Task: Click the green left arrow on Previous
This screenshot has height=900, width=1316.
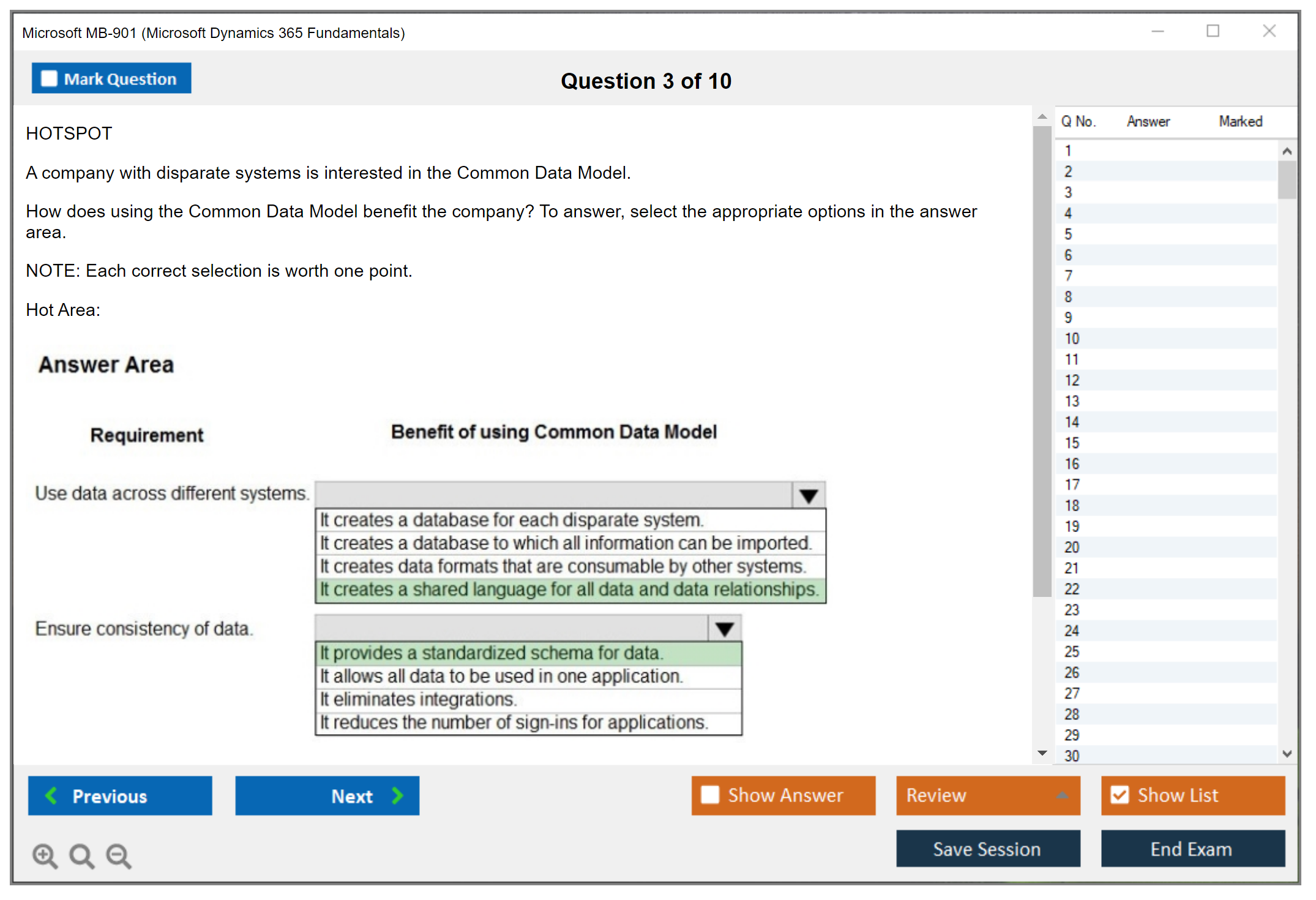Action: coord(51,795)
